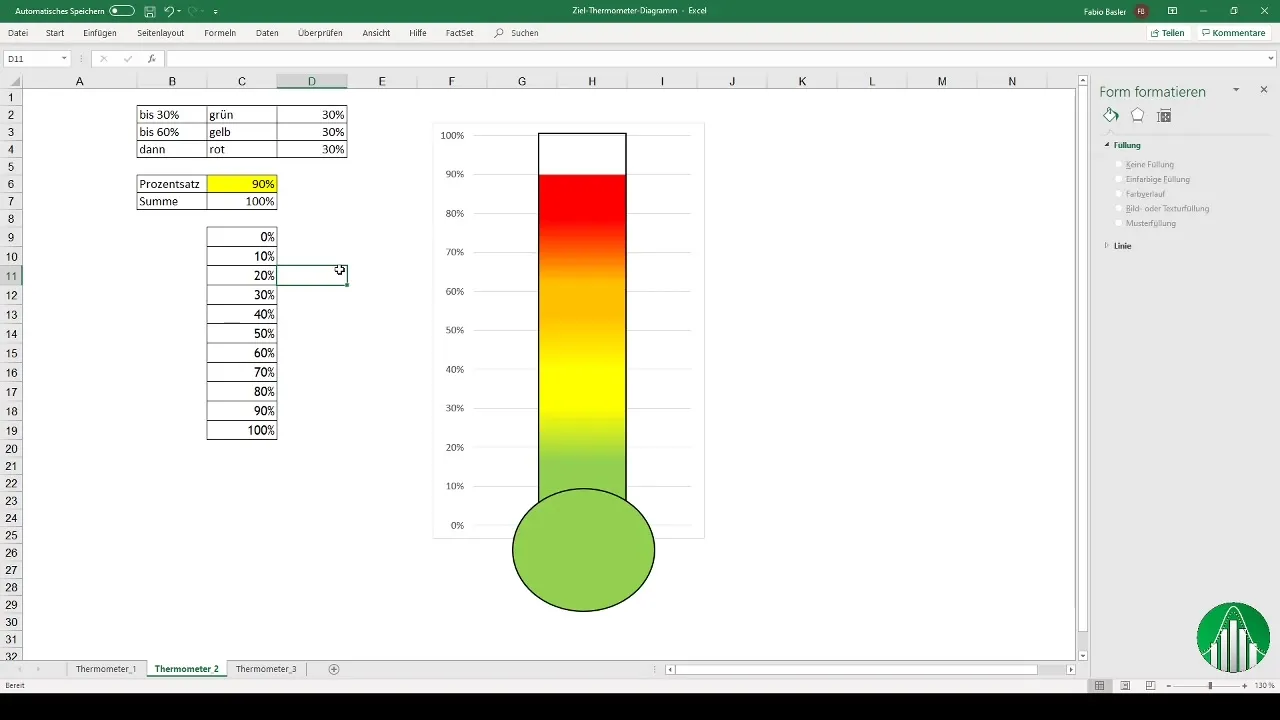The height and width of the screenshot is (720, 1280).
Task: Select the Keine Füllung radio button
Action: pos(1120,164)
